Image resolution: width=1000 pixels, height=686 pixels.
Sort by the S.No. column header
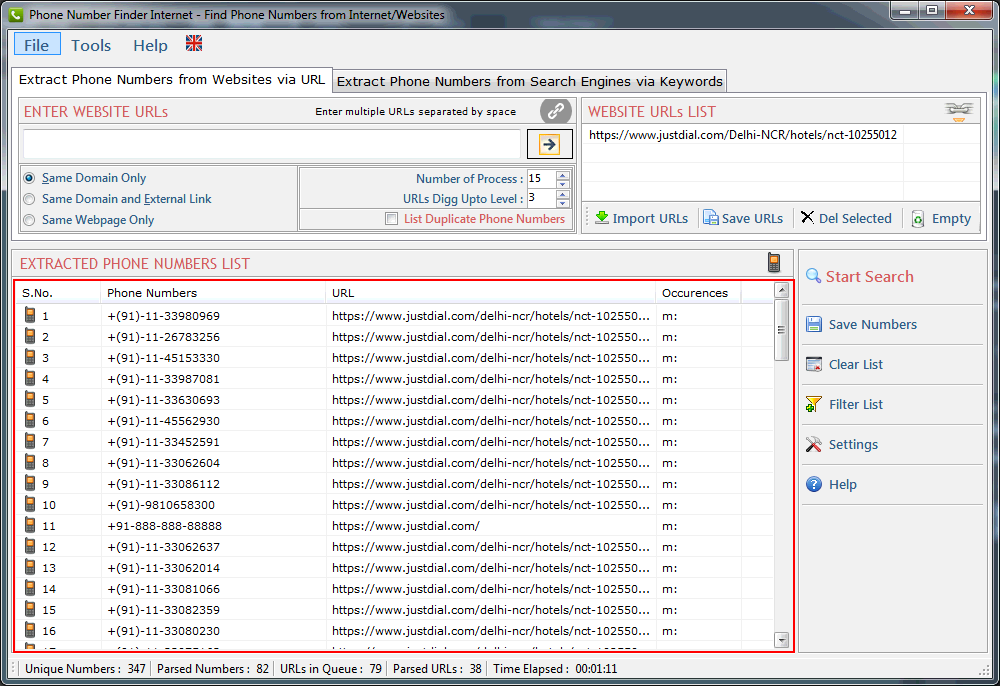(x=58, y=293)
